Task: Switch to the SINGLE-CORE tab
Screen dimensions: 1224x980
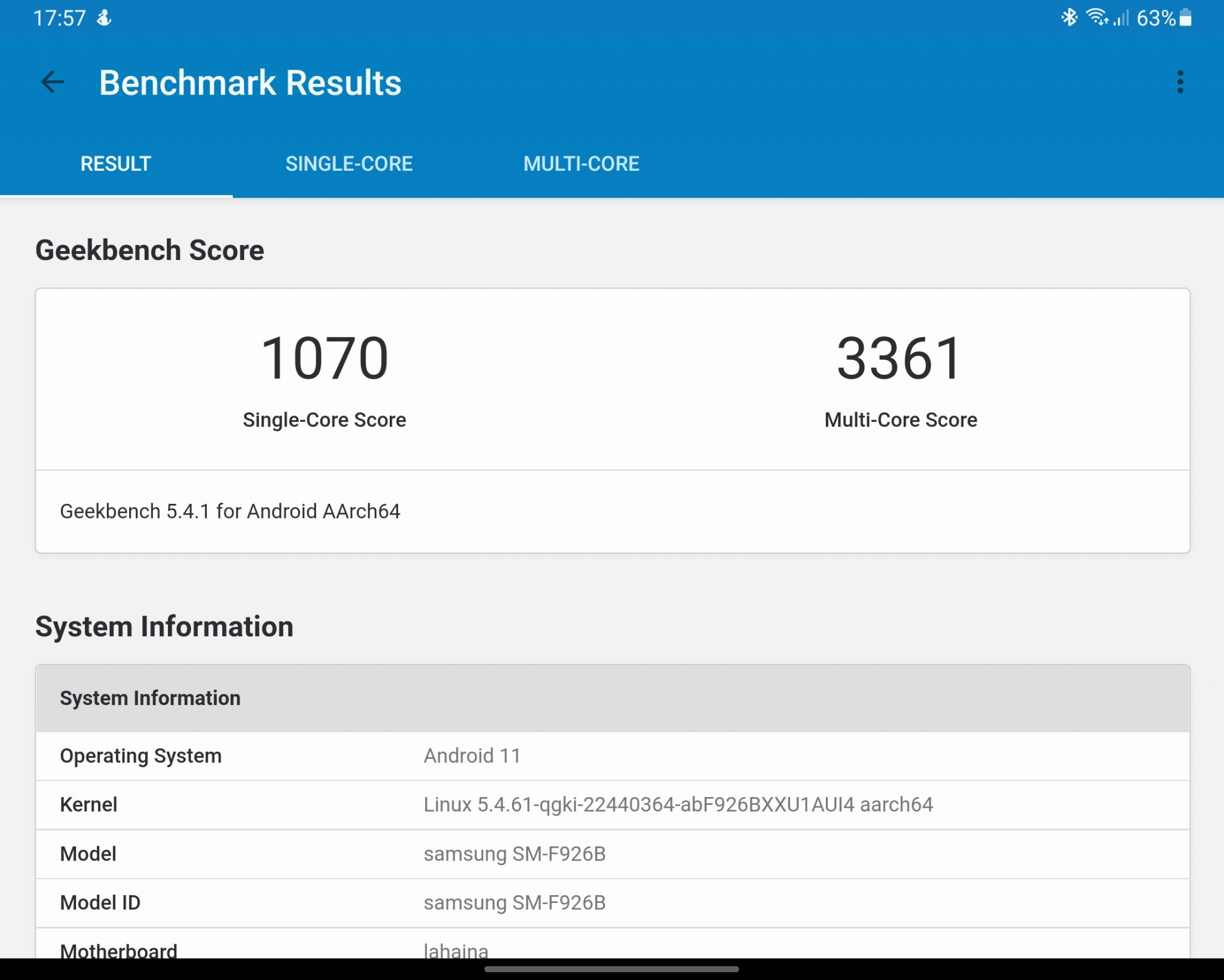Action: coord(349,164)
